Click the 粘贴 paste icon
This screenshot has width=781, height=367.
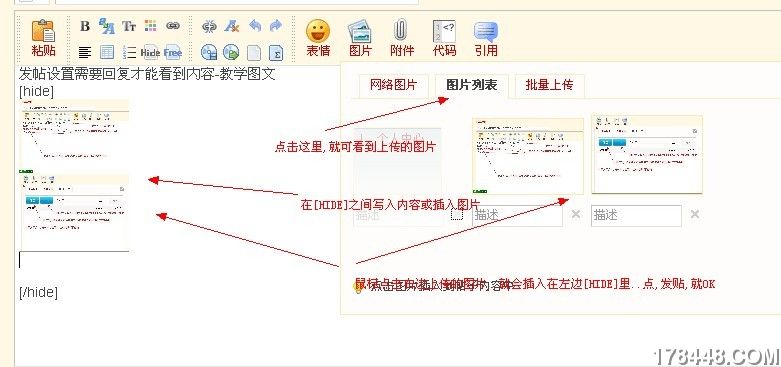43,38
